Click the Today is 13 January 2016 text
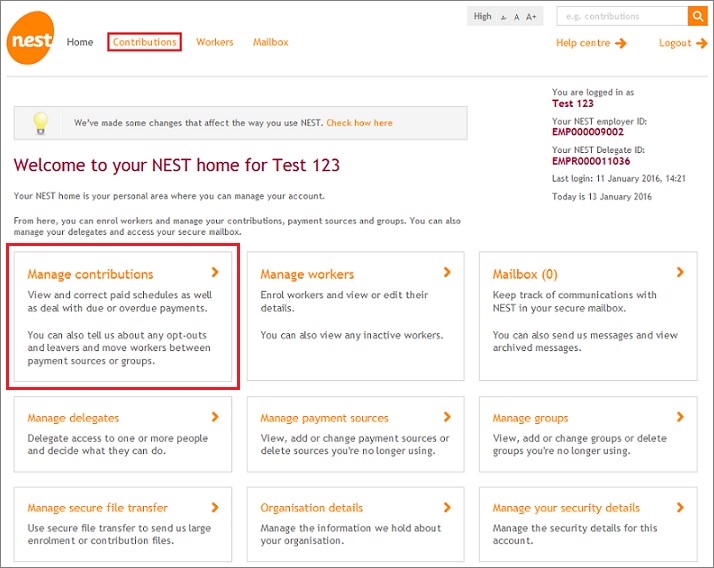 coord(602,197)
